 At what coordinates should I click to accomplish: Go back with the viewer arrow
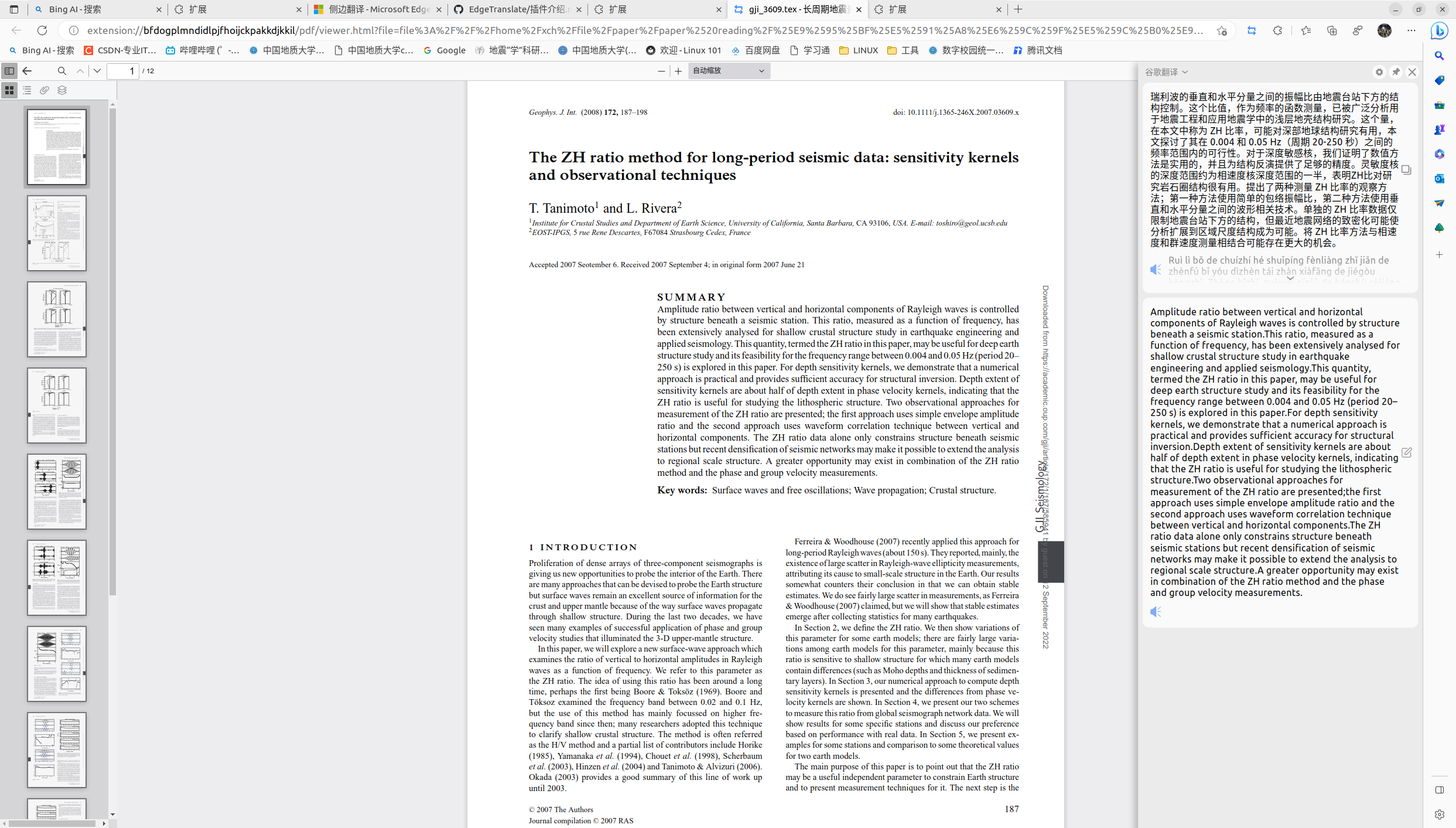[x=27, y=71]
